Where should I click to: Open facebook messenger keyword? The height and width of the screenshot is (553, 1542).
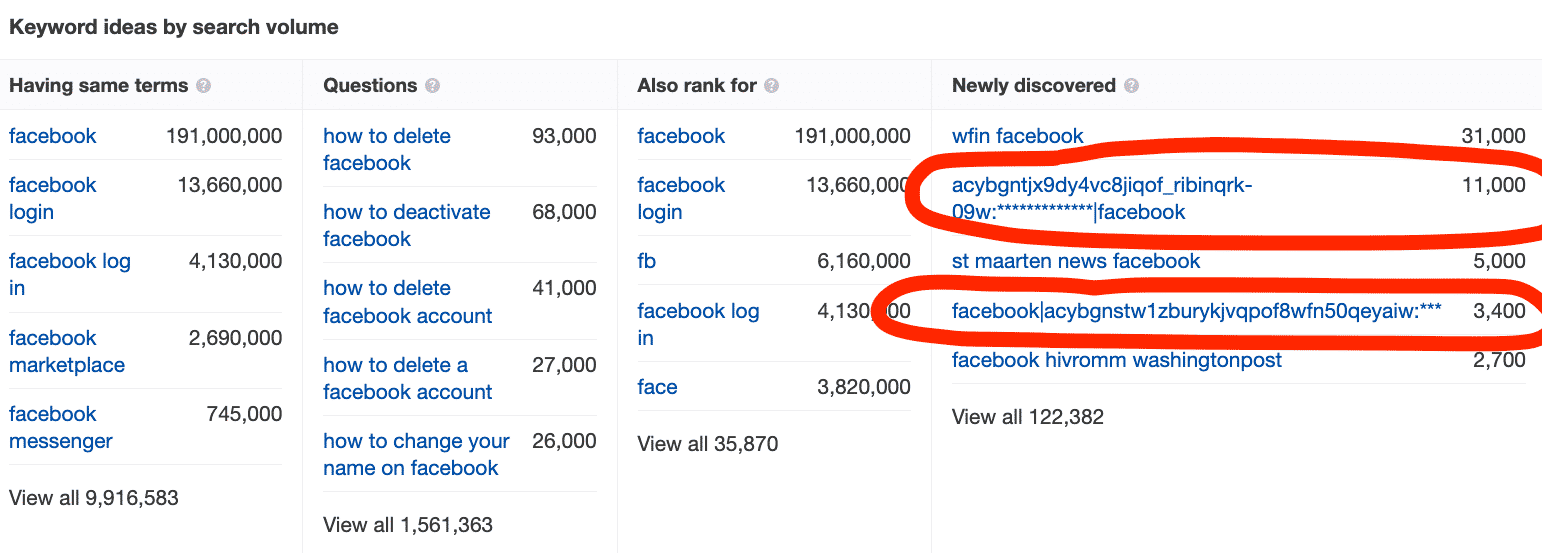pos(61,428)
